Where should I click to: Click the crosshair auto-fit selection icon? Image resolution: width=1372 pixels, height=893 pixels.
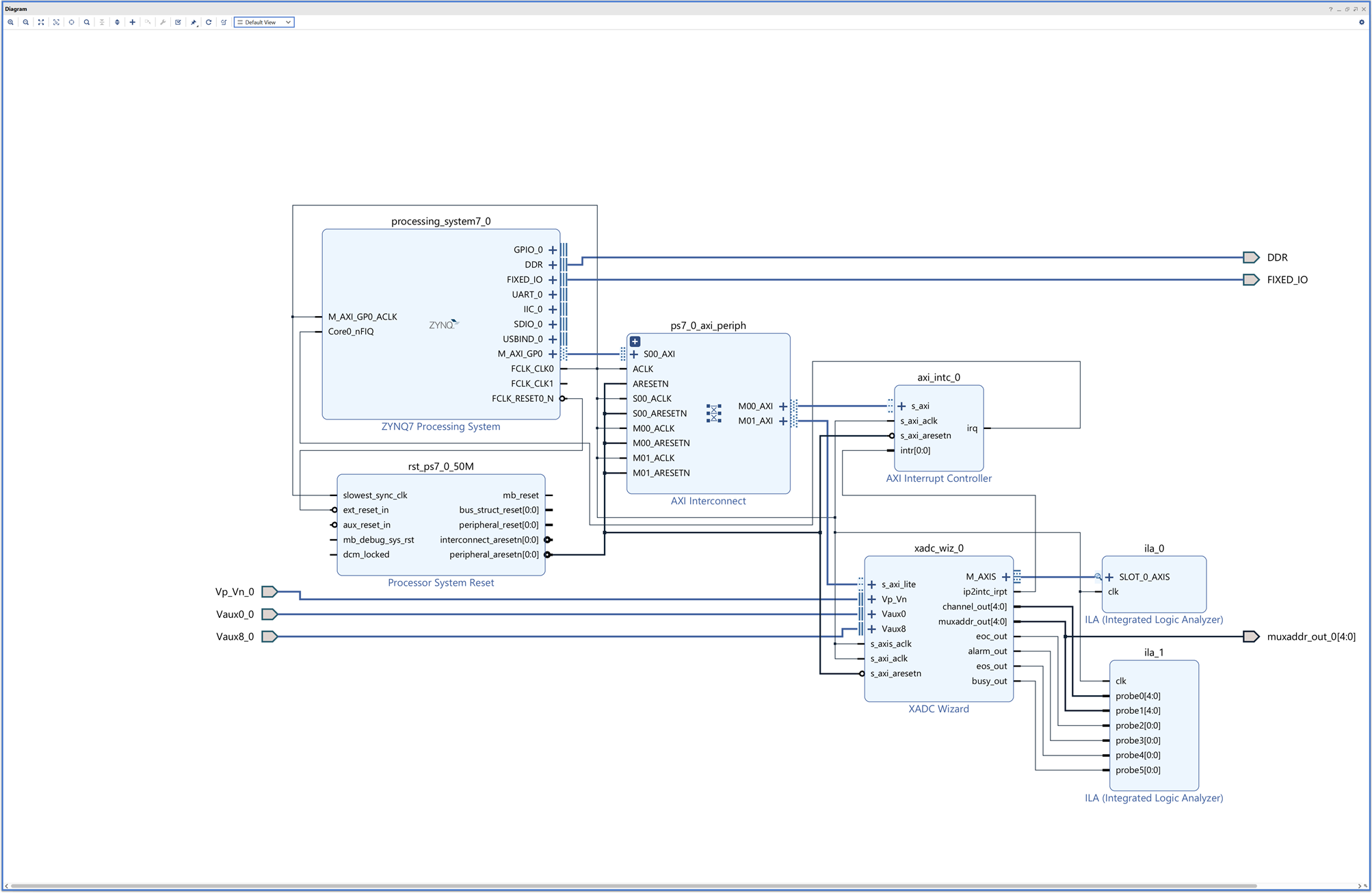[71, 22]
